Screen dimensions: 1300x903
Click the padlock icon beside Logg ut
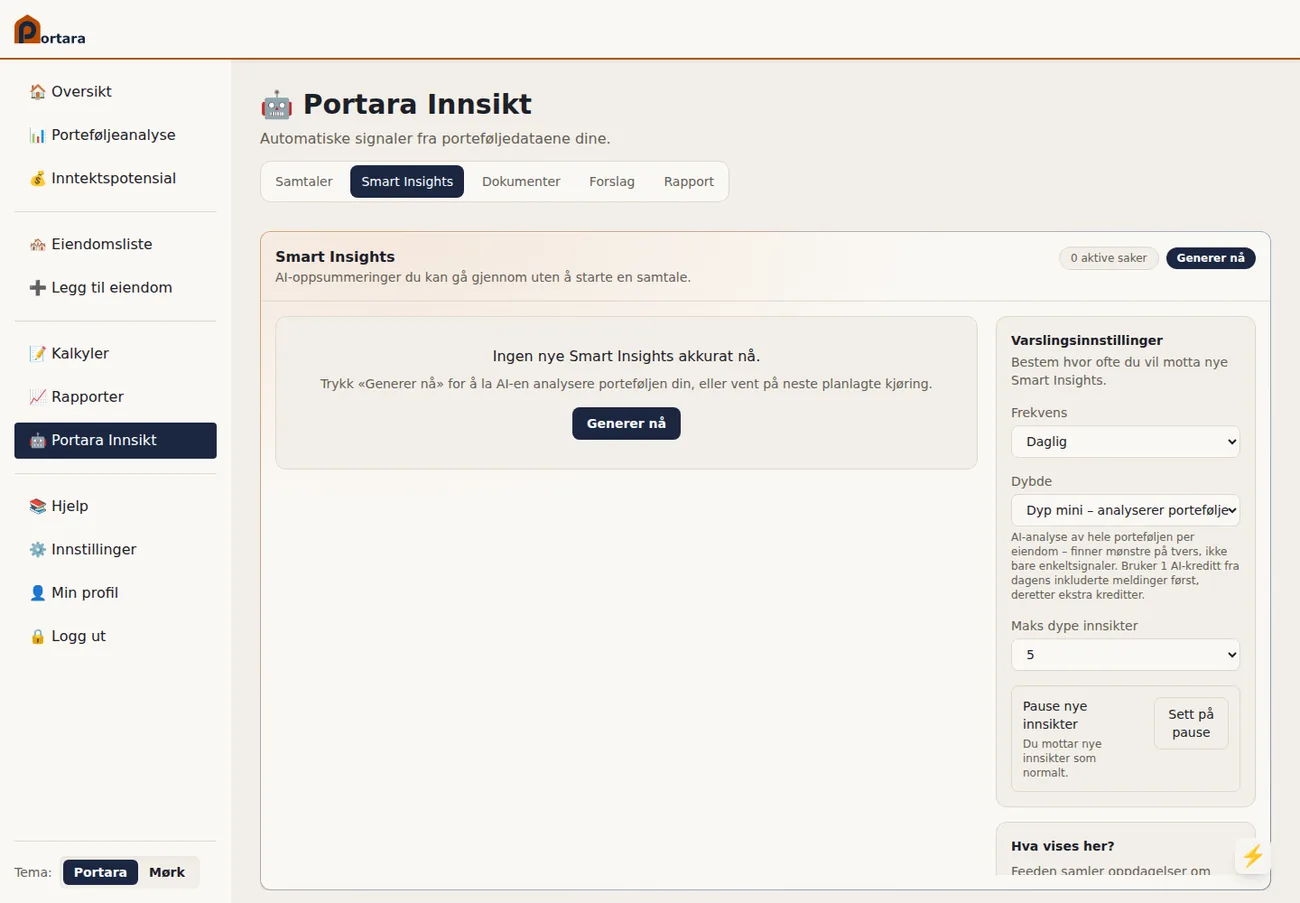coord(38,636)
